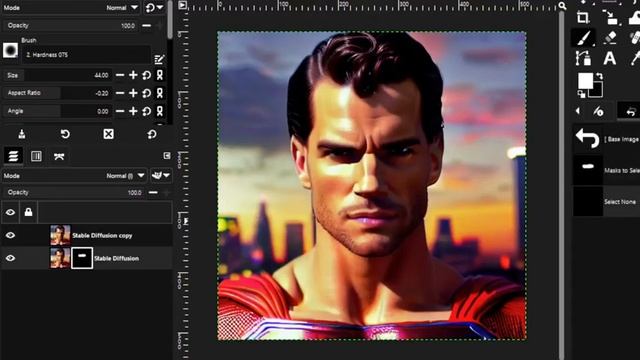The width and height of the screenshot is (640, 360).
Task: Toggle the Angle link chain
Action: [x=160, y=111]
